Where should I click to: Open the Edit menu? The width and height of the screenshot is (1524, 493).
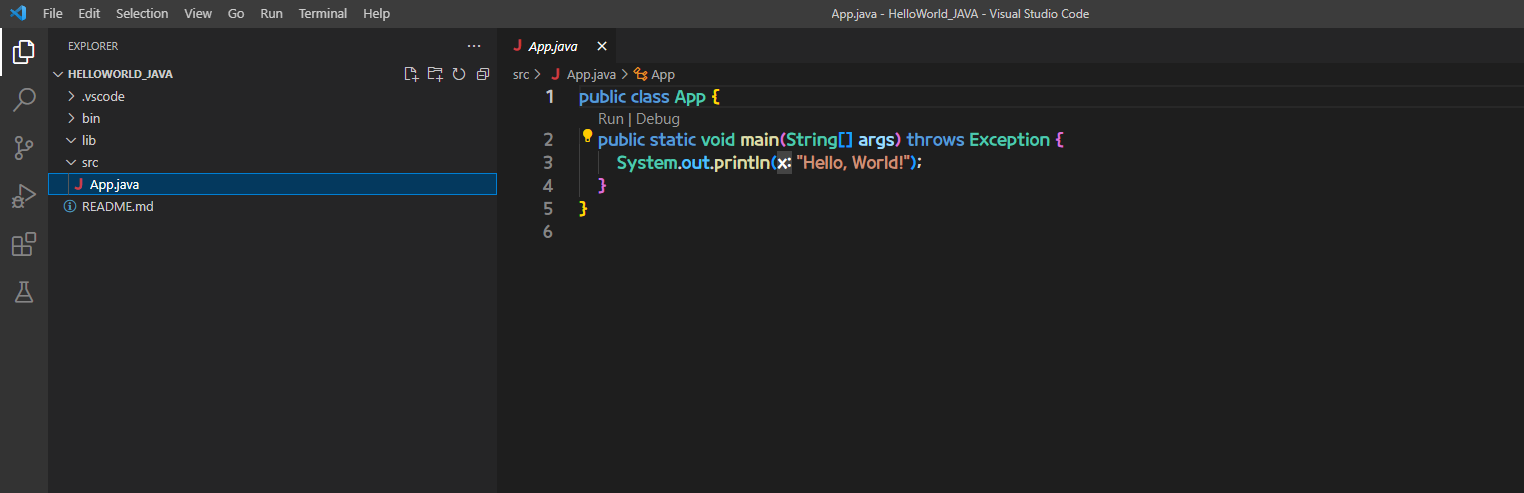(89, 14)
